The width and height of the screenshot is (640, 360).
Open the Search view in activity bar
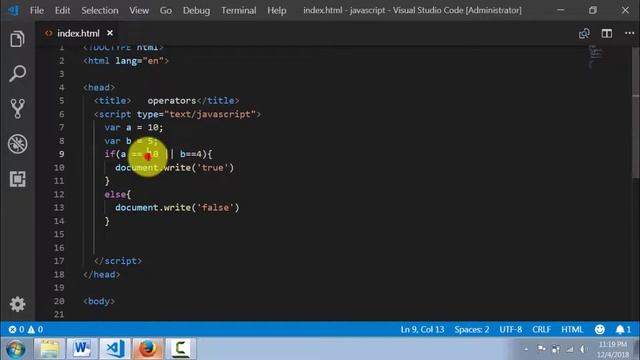[17, 74]
